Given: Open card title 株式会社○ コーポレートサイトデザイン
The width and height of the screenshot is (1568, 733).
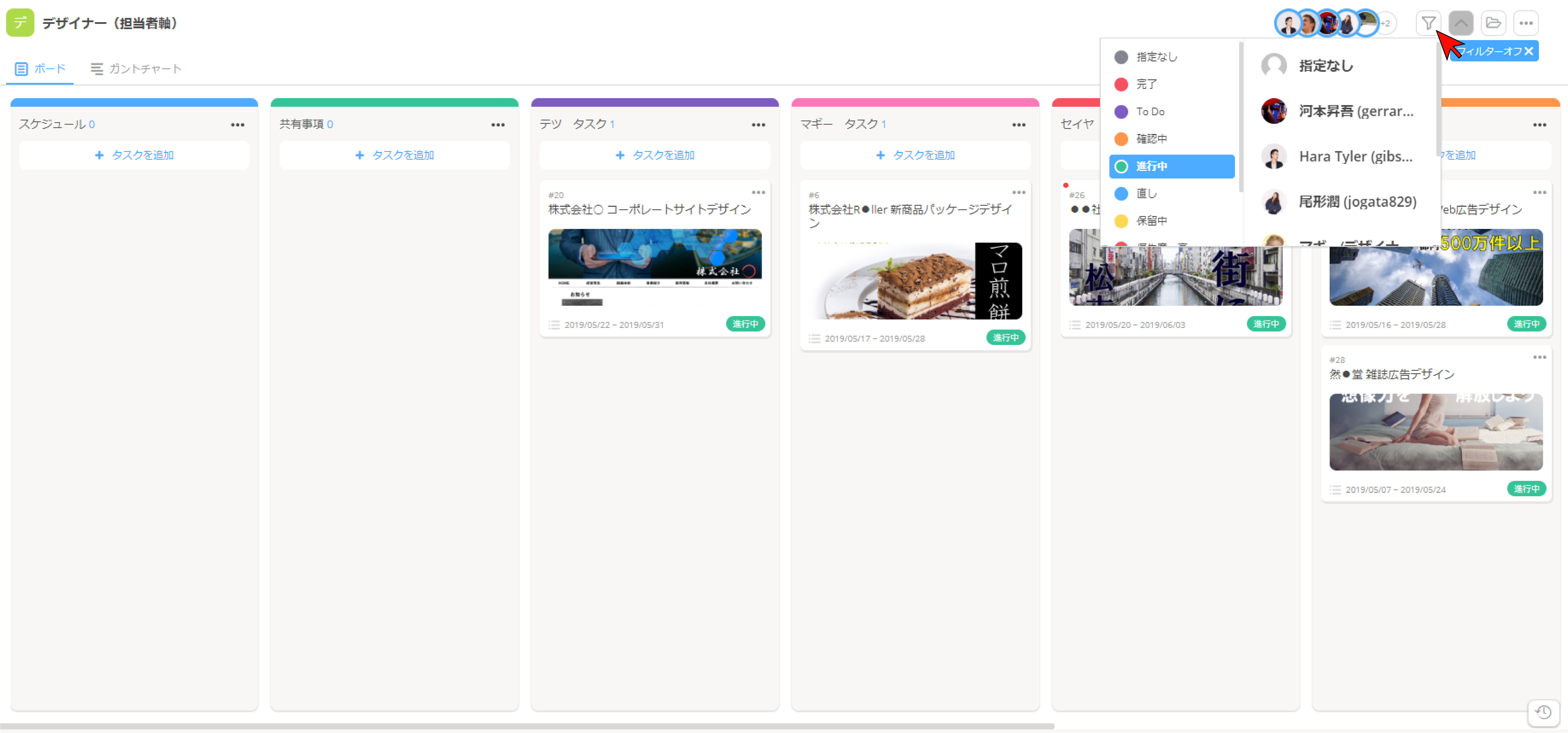Looking at the screenshot, I should (x=650, y=210).
